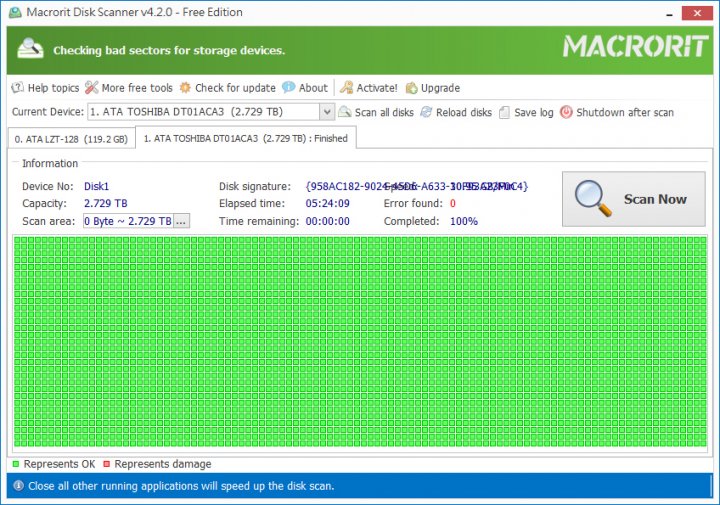Click Upgrade link text
The image size is (720, 505).
(x=440, y=88)
